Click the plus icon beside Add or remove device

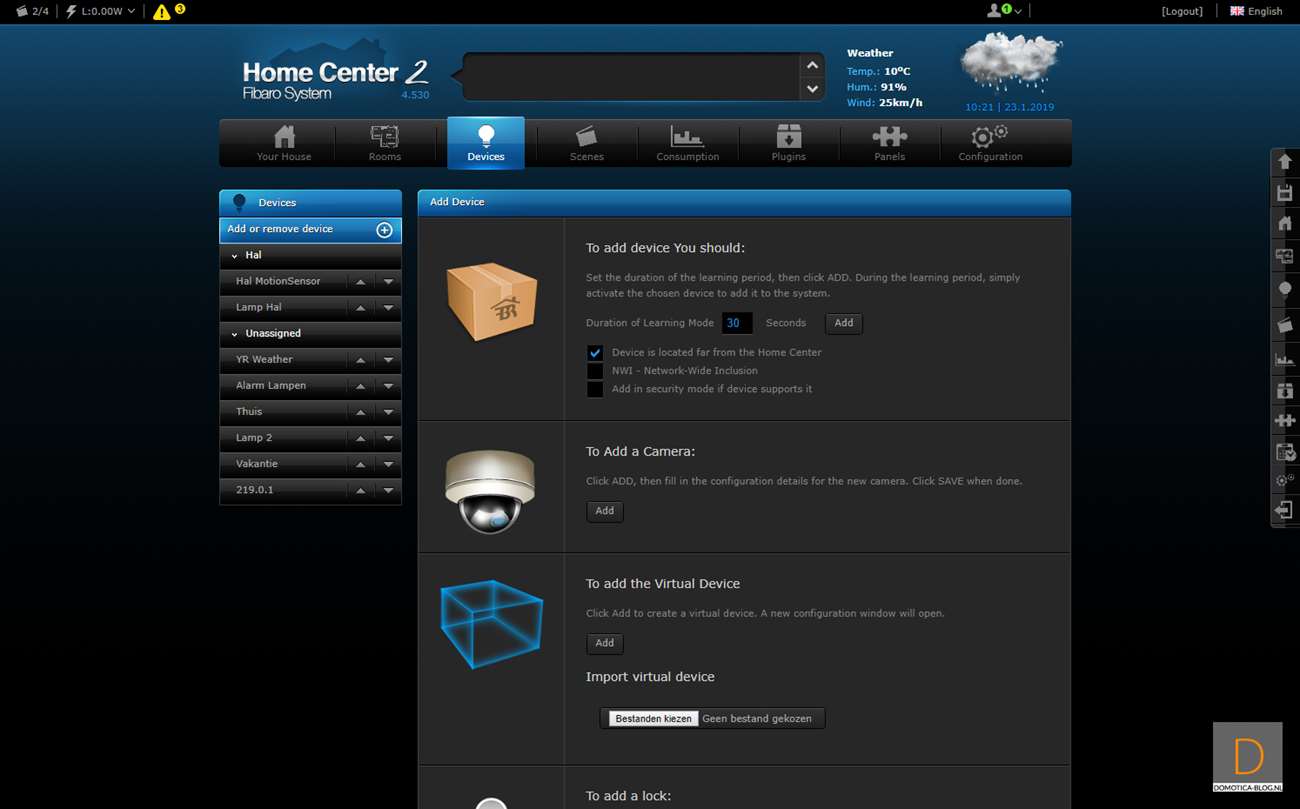tap(384, 230)
